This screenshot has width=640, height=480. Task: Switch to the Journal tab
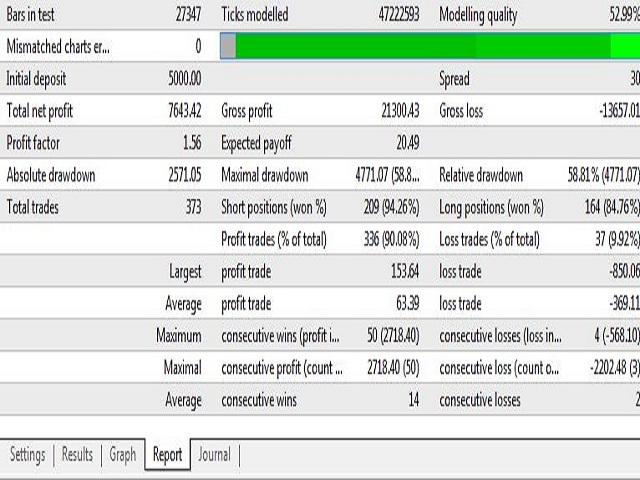pos(214,454)
